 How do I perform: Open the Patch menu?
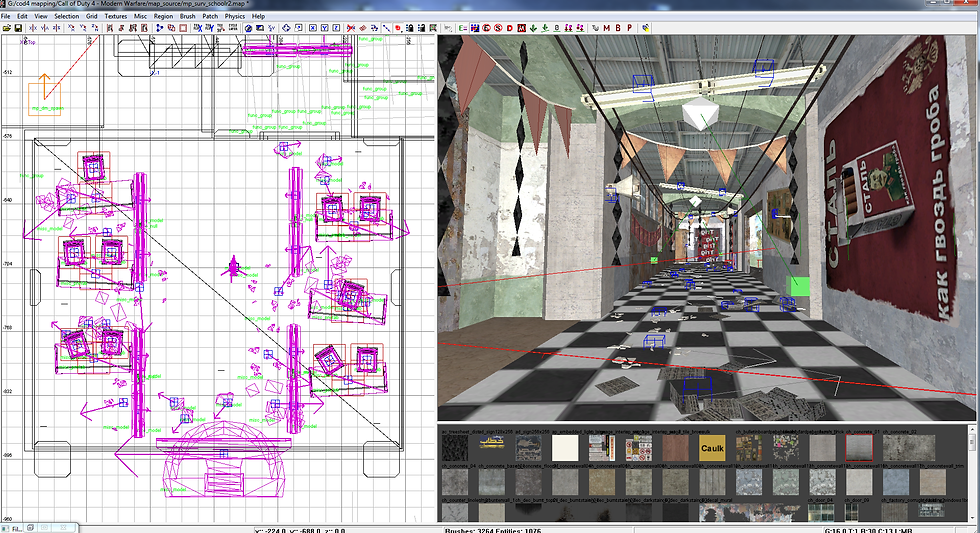point(211,16)
